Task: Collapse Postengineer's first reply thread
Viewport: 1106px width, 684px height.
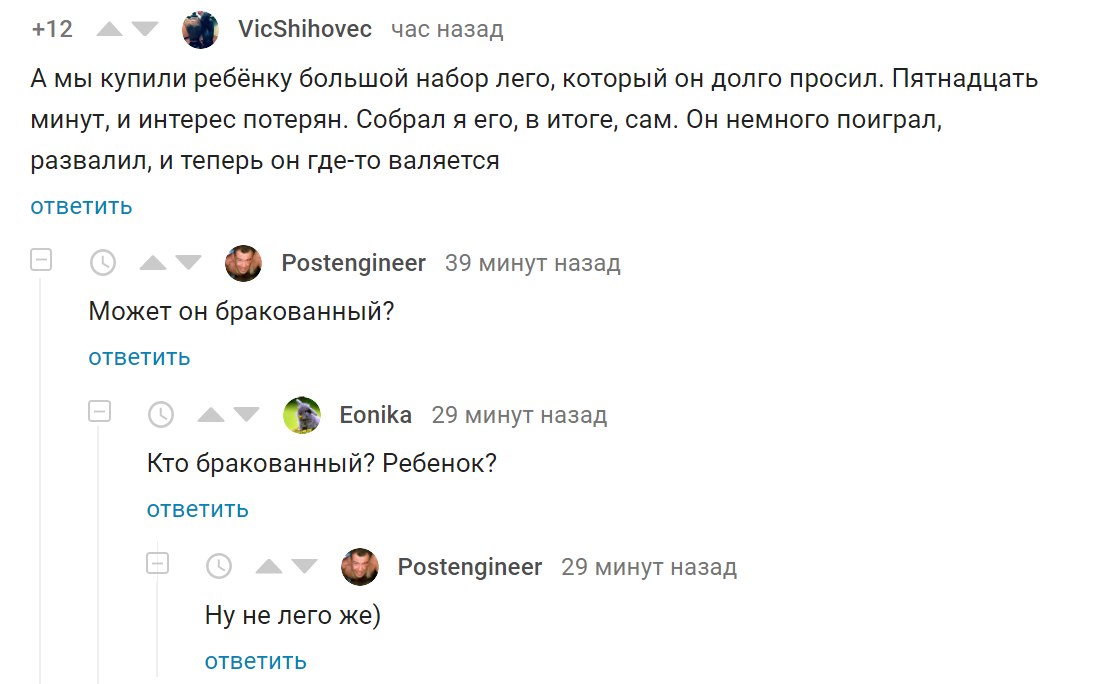Action: (41, 259)
